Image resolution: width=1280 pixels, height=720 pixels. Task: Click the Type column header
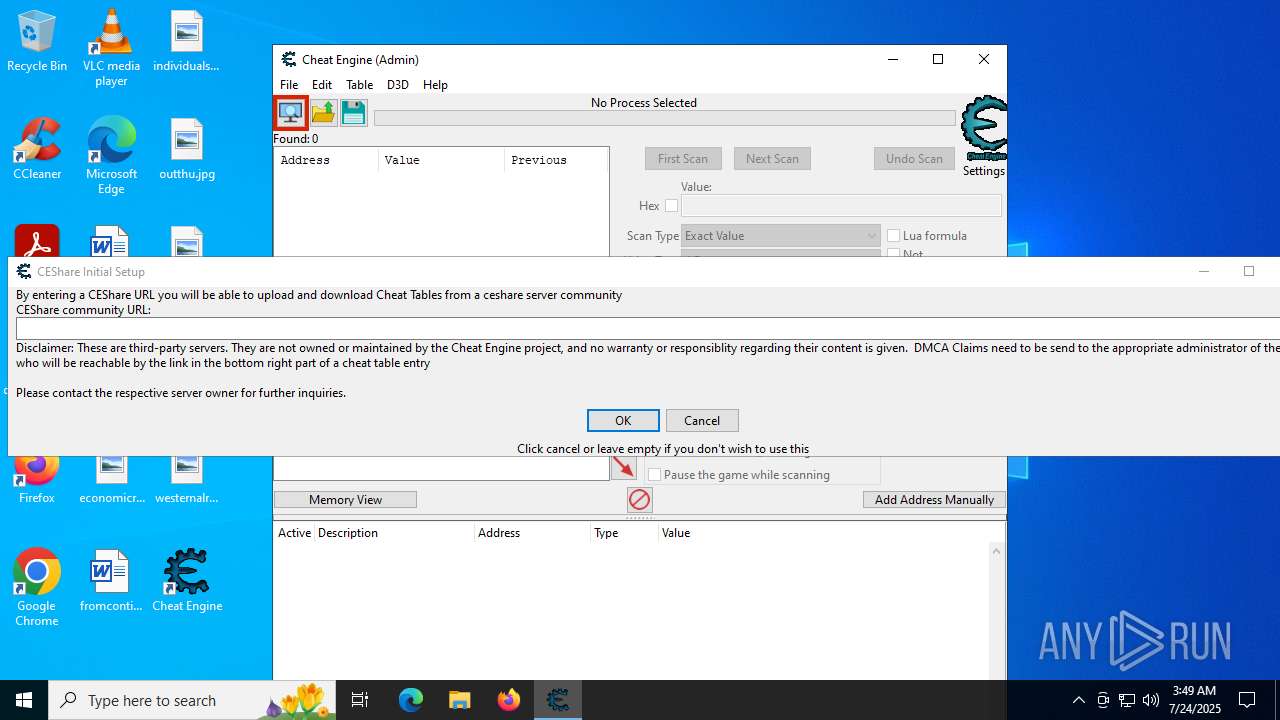(624, 533)
